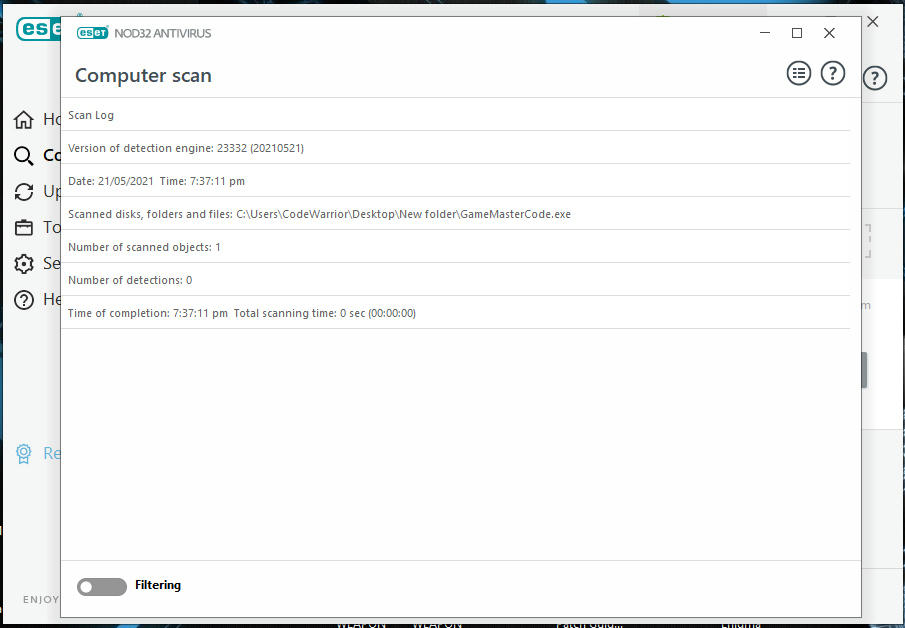Click the help icon beside Computer scan
The image size is (905, 628).
[x=832, y=73]
